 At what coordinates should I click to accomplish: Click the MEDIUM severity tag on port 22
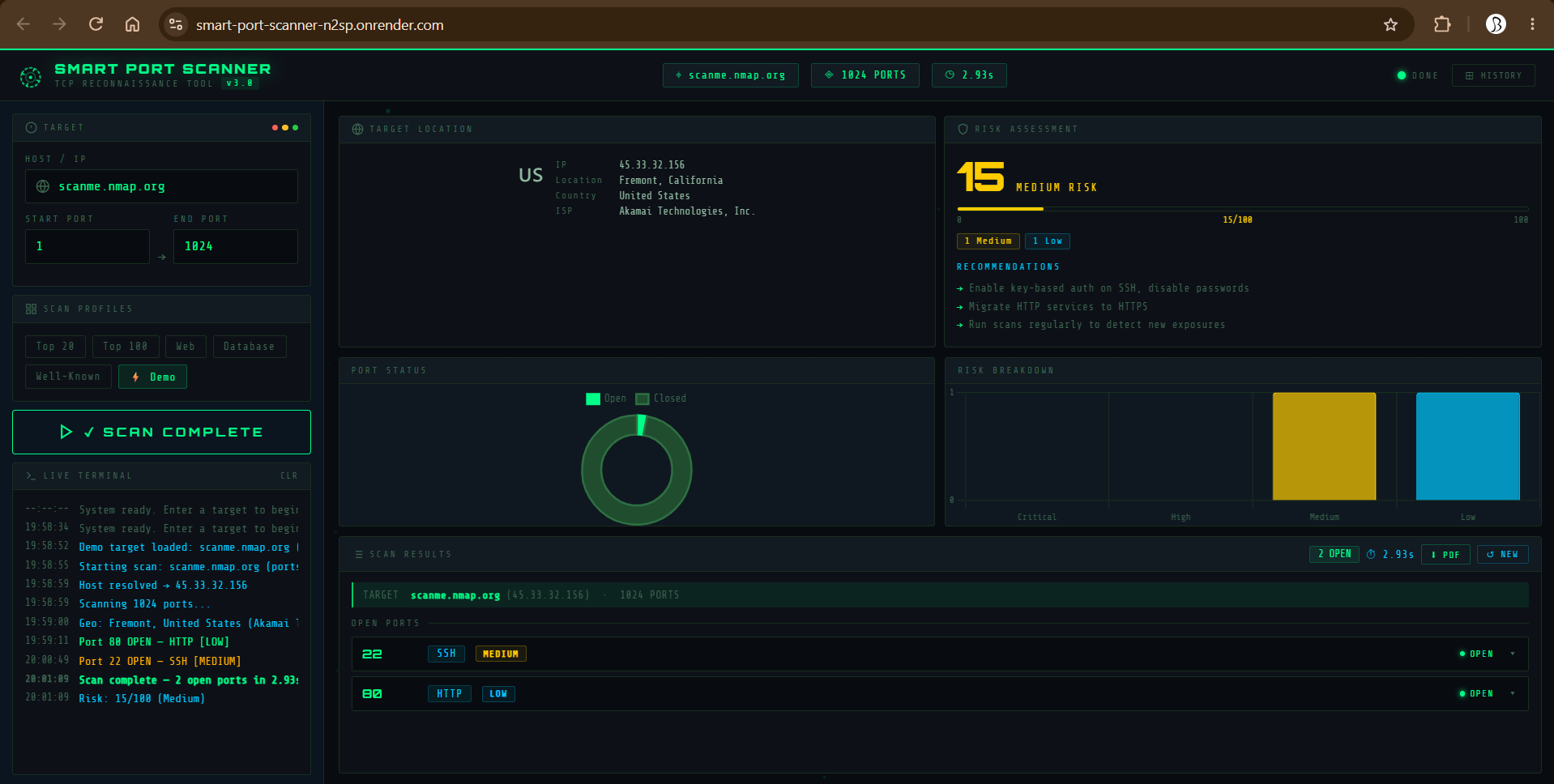(501, 654)
